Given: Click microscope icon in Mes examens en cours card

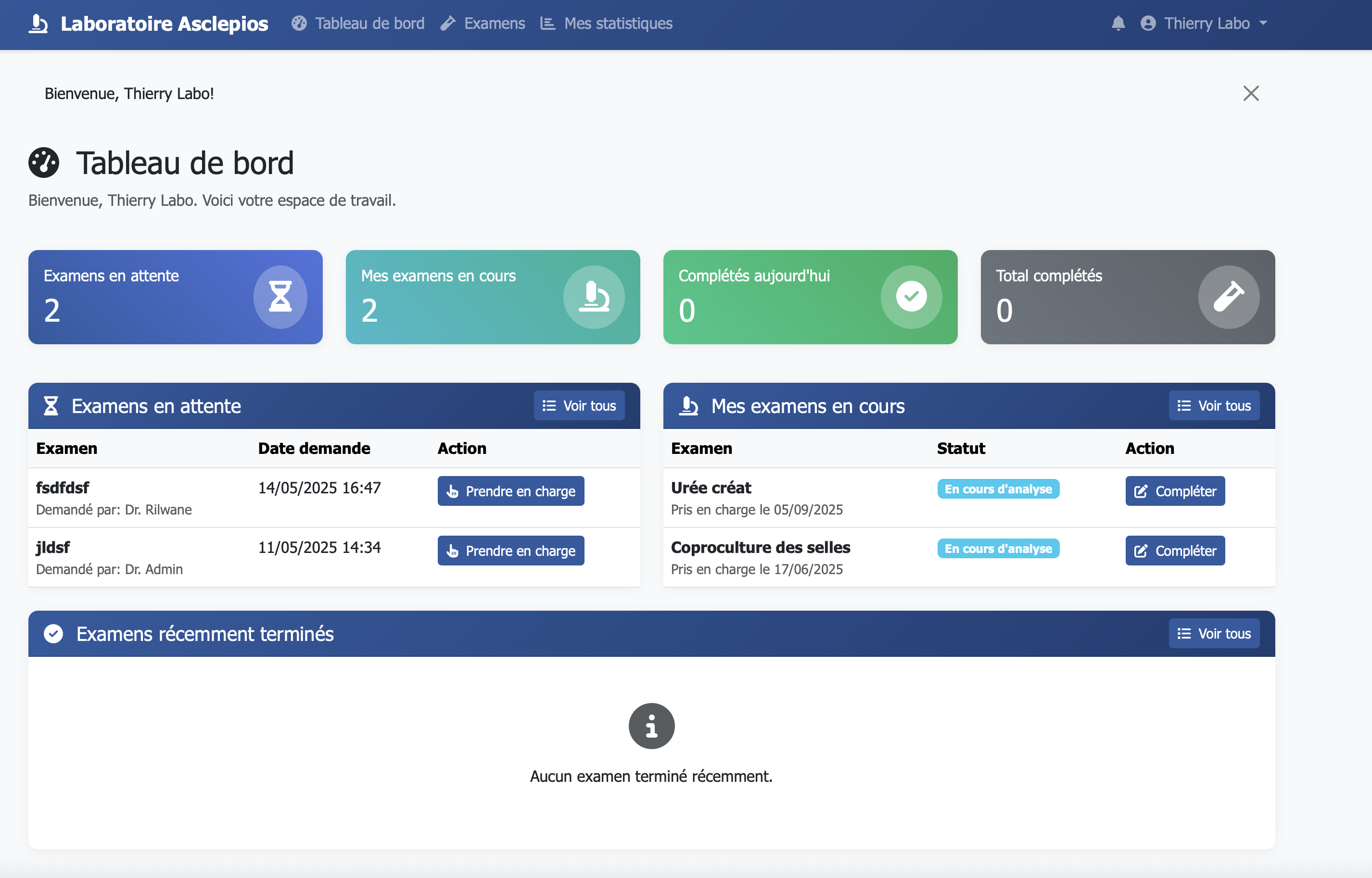Looking at the screenshot, I should pyautogui.click(x=594, y=297).
